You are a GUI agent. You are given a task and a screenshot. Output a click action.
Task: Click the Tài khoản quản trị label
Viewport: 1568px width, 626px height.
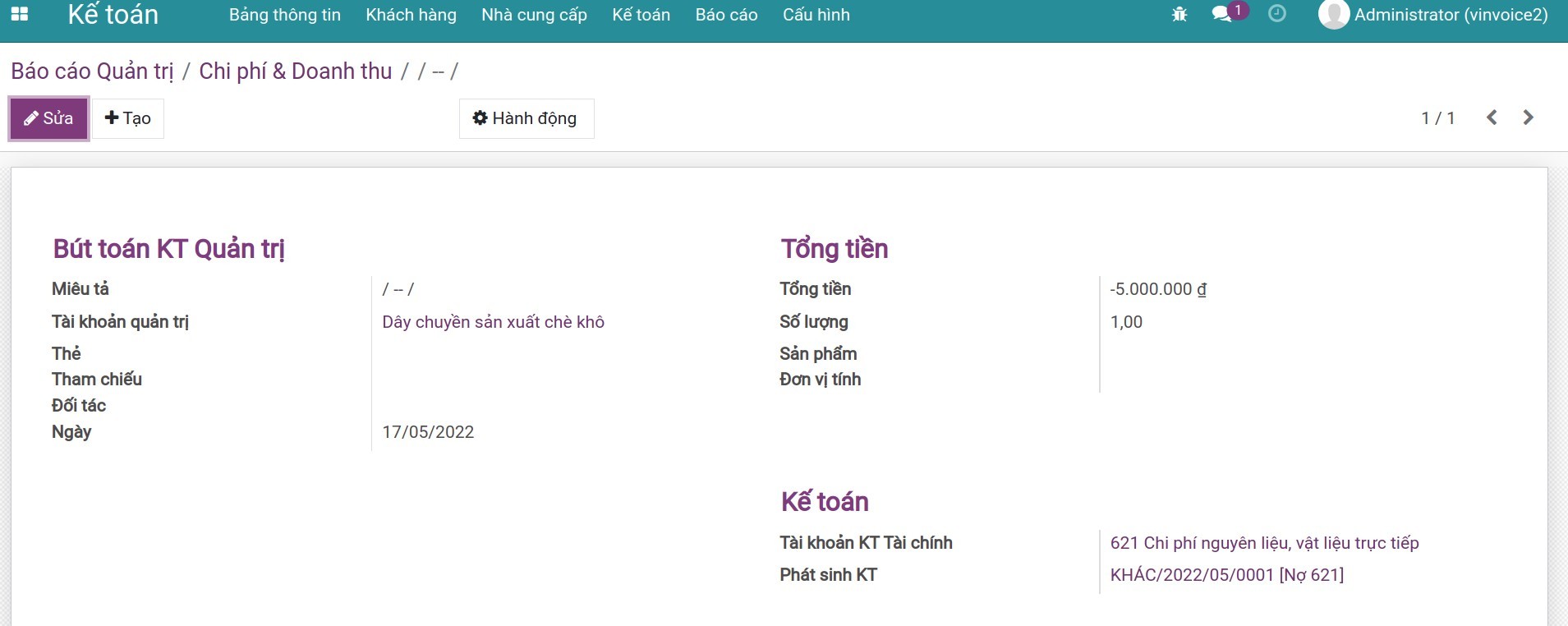[120, 322]
